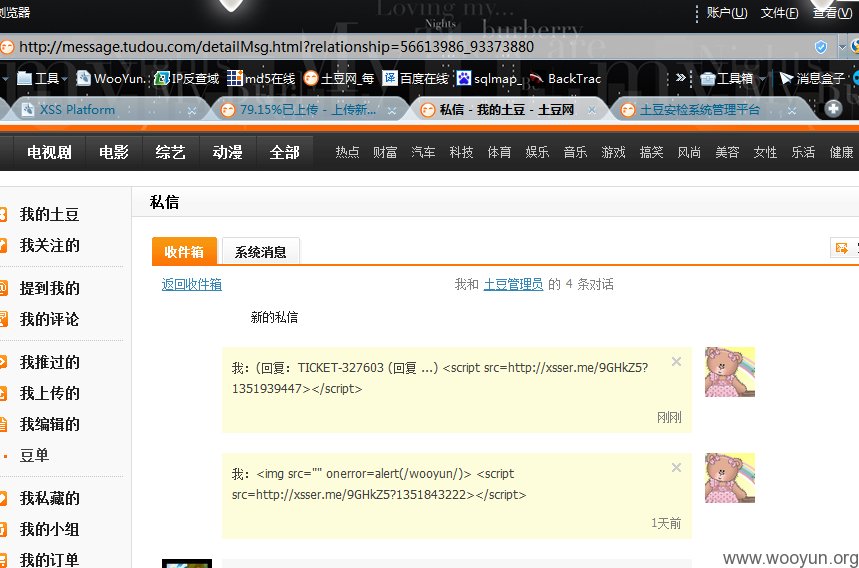Open 我的评论 in the sidebar
This screenshot has width=859, height=568.
point(49,319)
